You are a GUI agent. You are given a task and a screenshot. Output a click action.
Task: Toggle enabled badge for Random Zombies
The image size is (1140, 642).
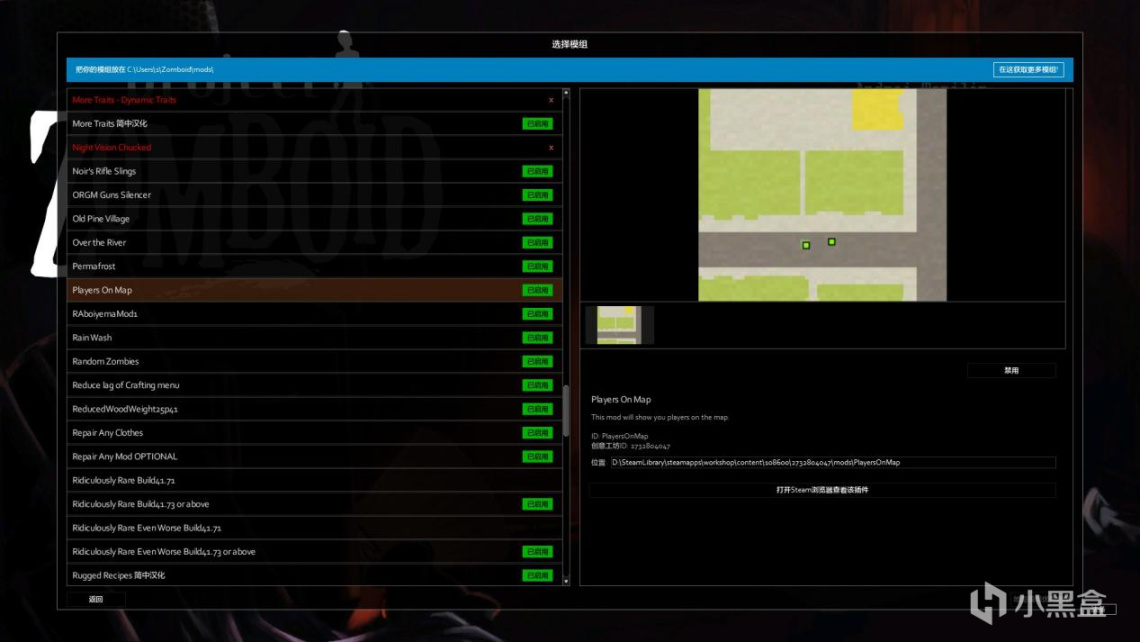pos(537,361)
